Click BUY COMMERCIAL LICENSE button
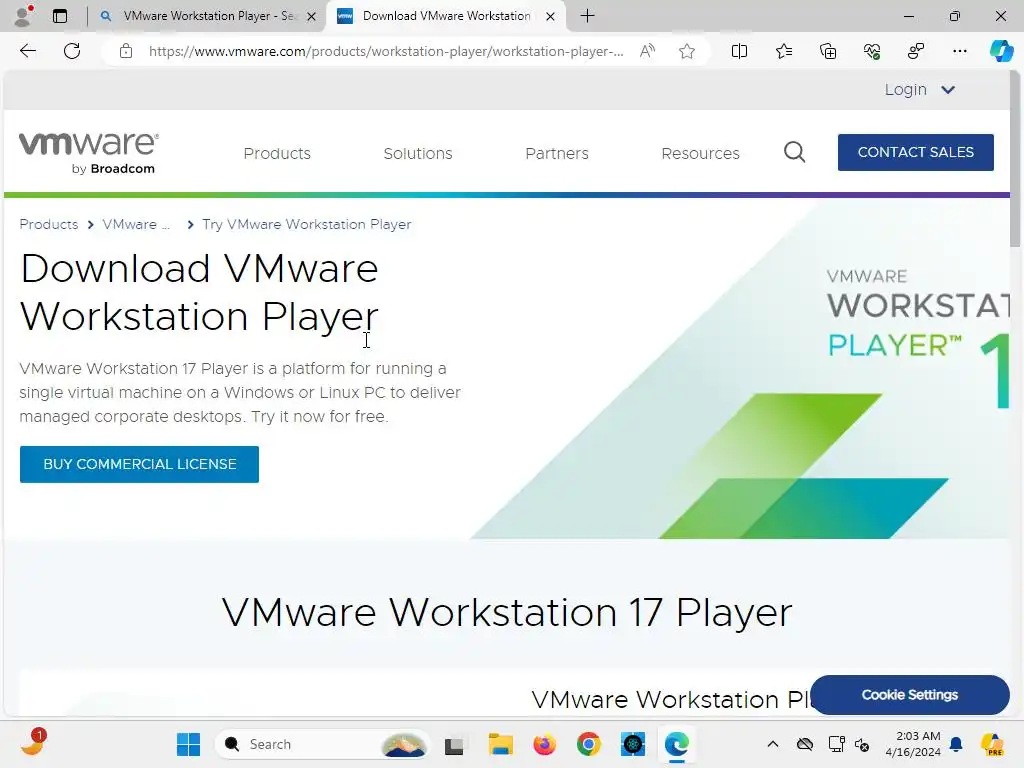This screenshot has height=768, width=1024. pyautogui.click(x=139, y=464)
